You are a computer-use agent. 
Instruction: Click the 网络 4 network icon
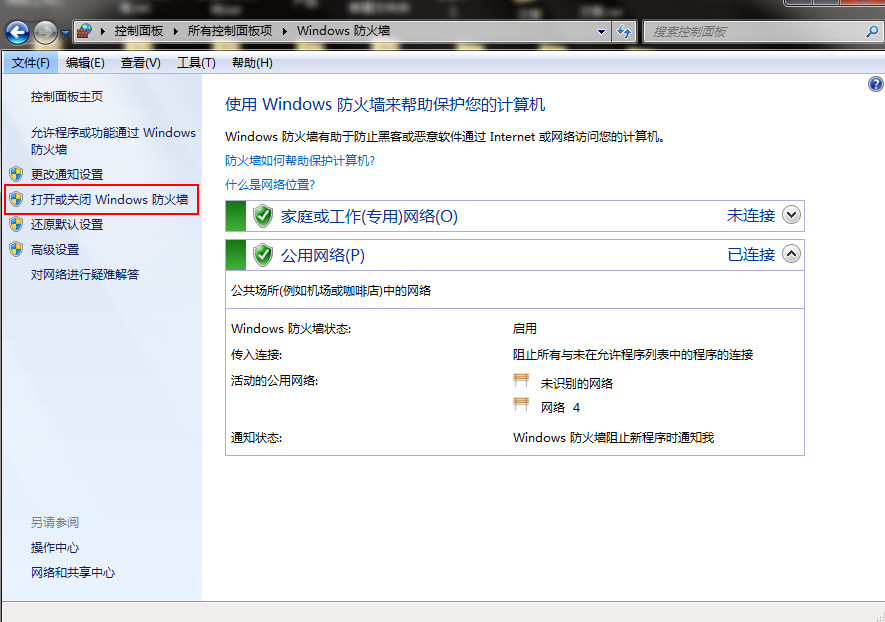point(521,405)
